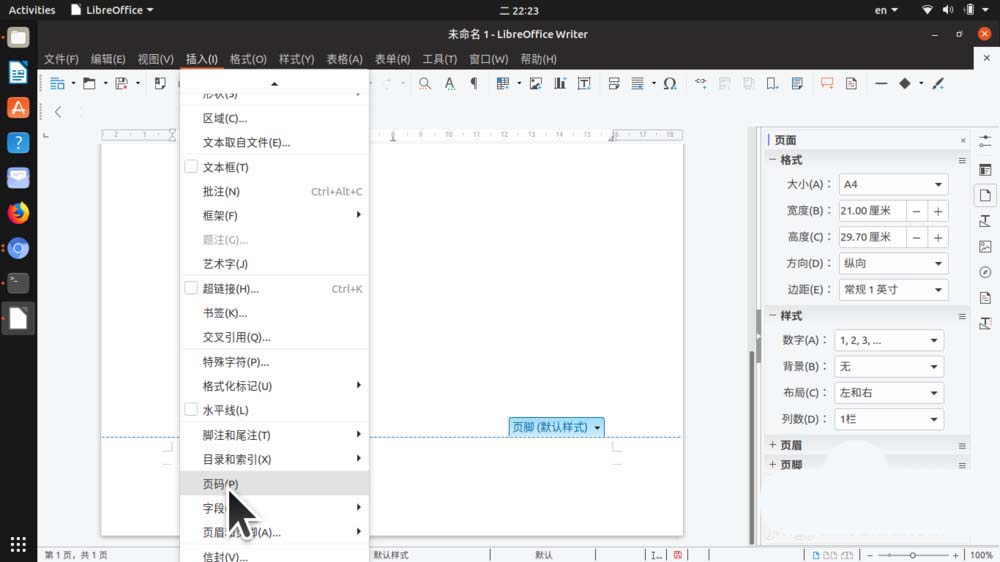The image size is (1000, 562).
Task: Toggle the 水平线(L) menu checkbox
Action: 191,410
